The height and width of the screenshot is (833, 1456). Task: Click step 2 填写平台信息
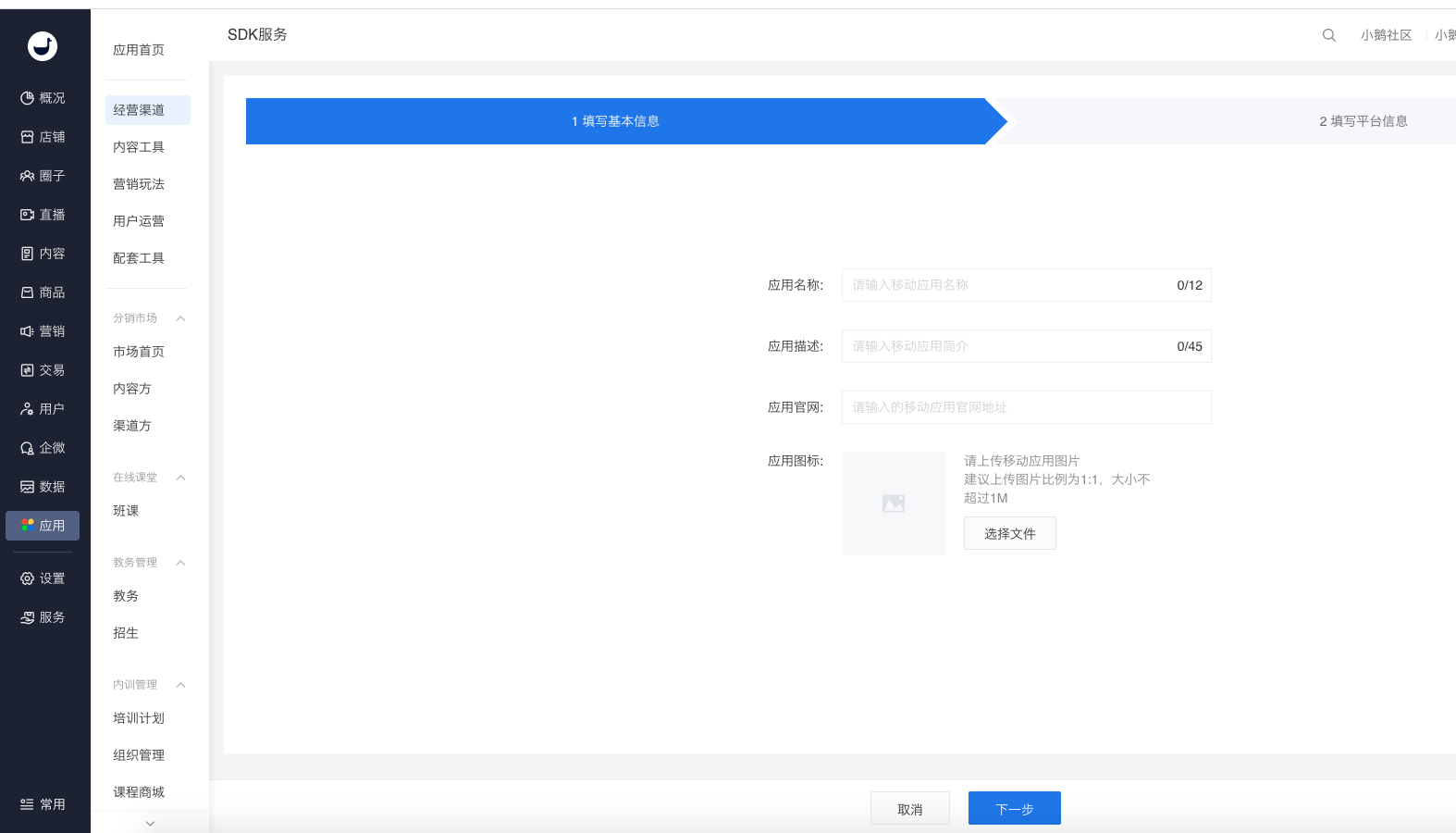1363,121
